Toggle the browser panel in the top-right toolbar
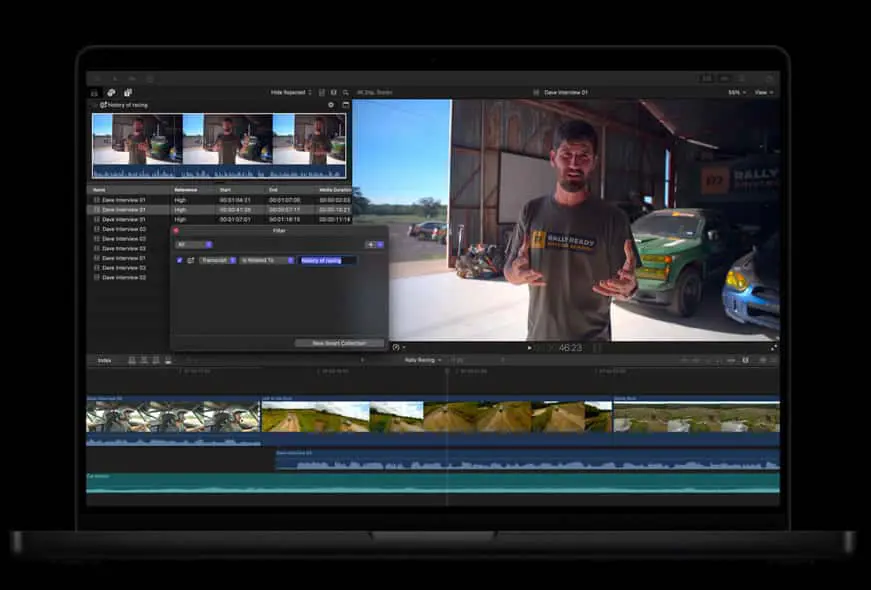The height and width of the screenshot is (590, 871). pos(707,79)
